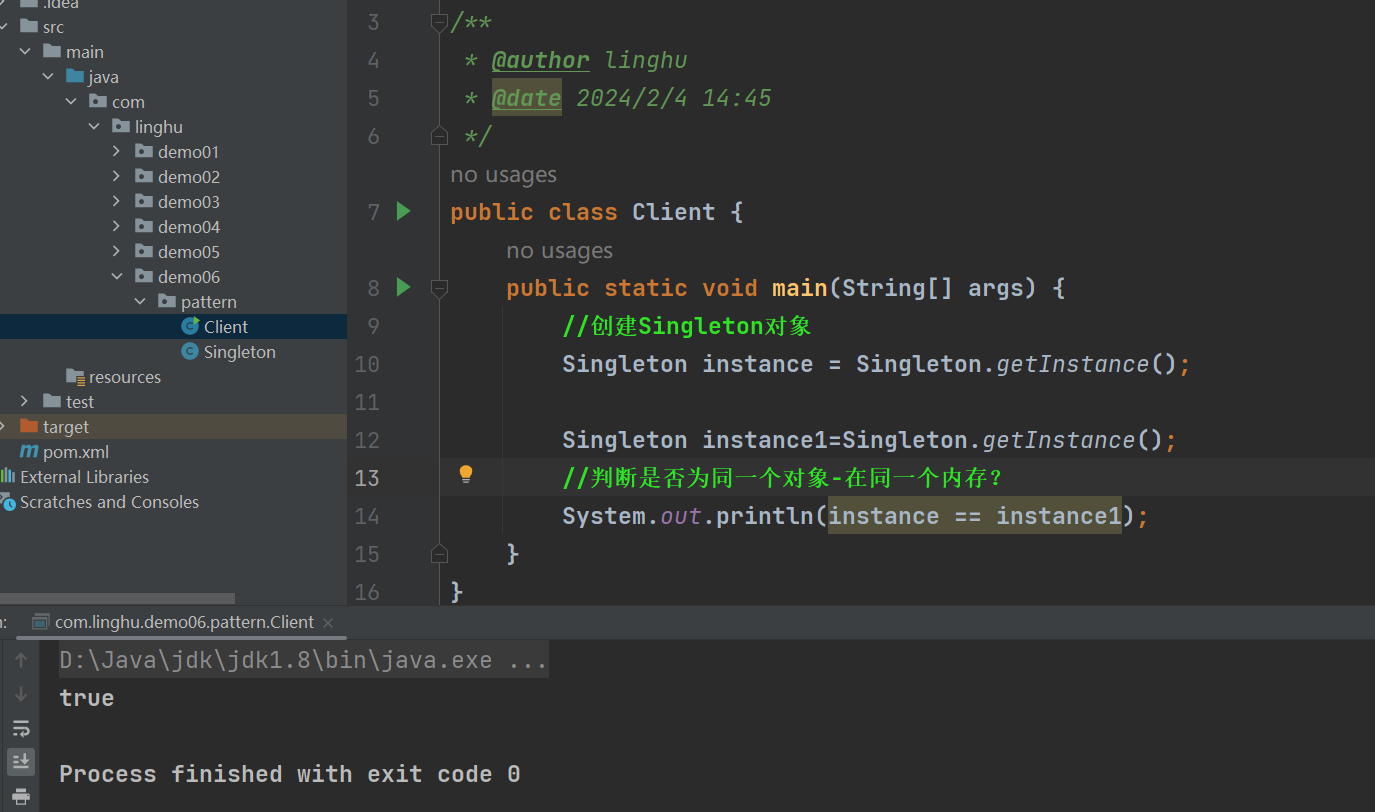Viewport: 1375px width, 812px height.
Task: Click the @author tag in Javadoc
Action: tap(540, 61)
